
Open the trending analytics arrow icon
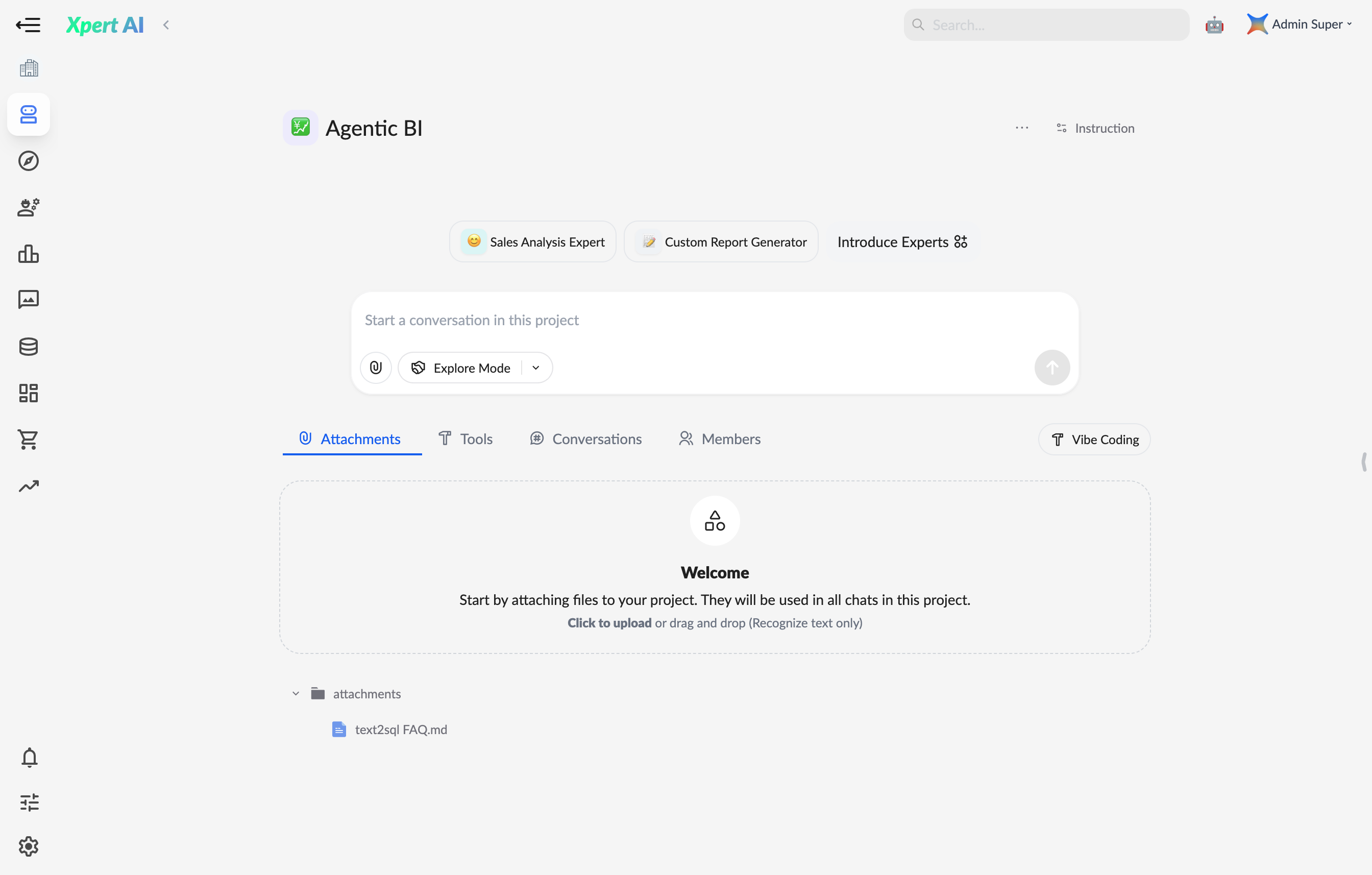point(29,485)
